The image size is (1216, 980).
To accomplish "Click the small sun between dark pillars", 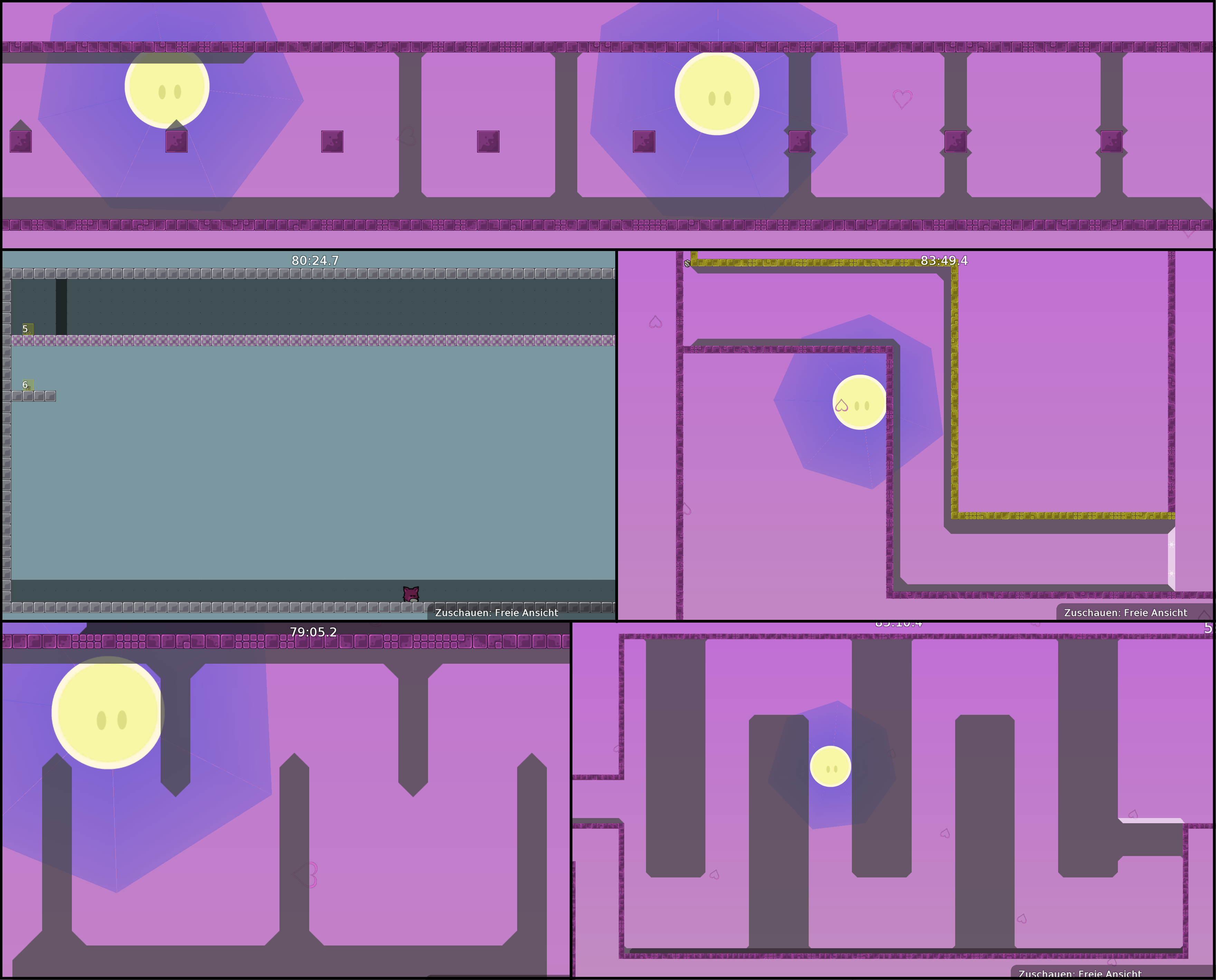I will (x=830, y=766).
